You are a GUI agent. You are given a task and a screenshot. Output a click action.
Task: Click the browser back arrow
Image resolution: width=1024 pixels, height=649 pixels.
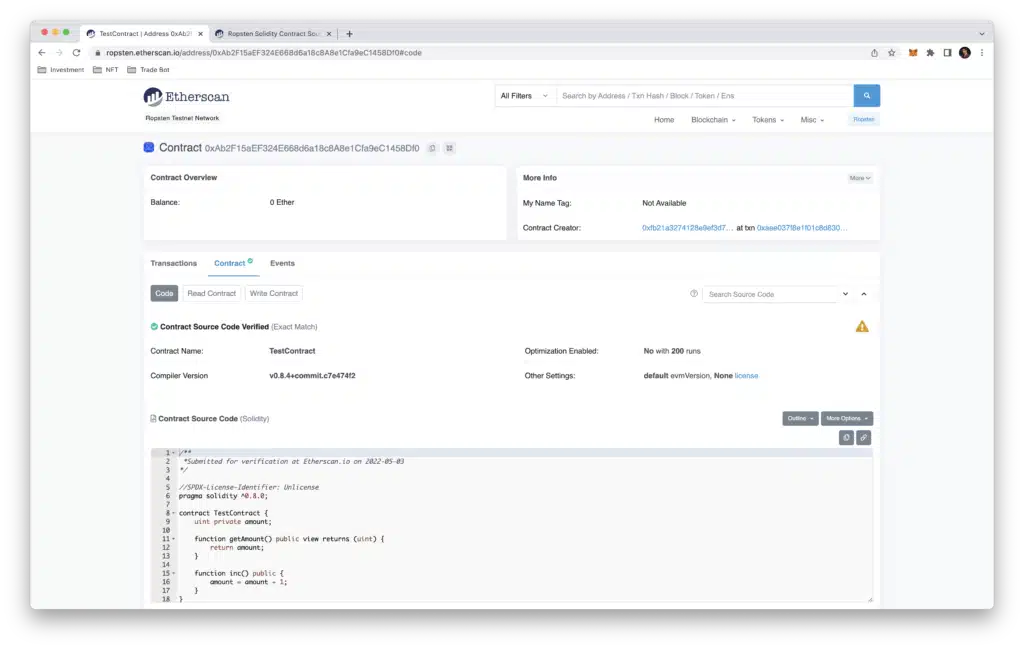click(42, 53)
